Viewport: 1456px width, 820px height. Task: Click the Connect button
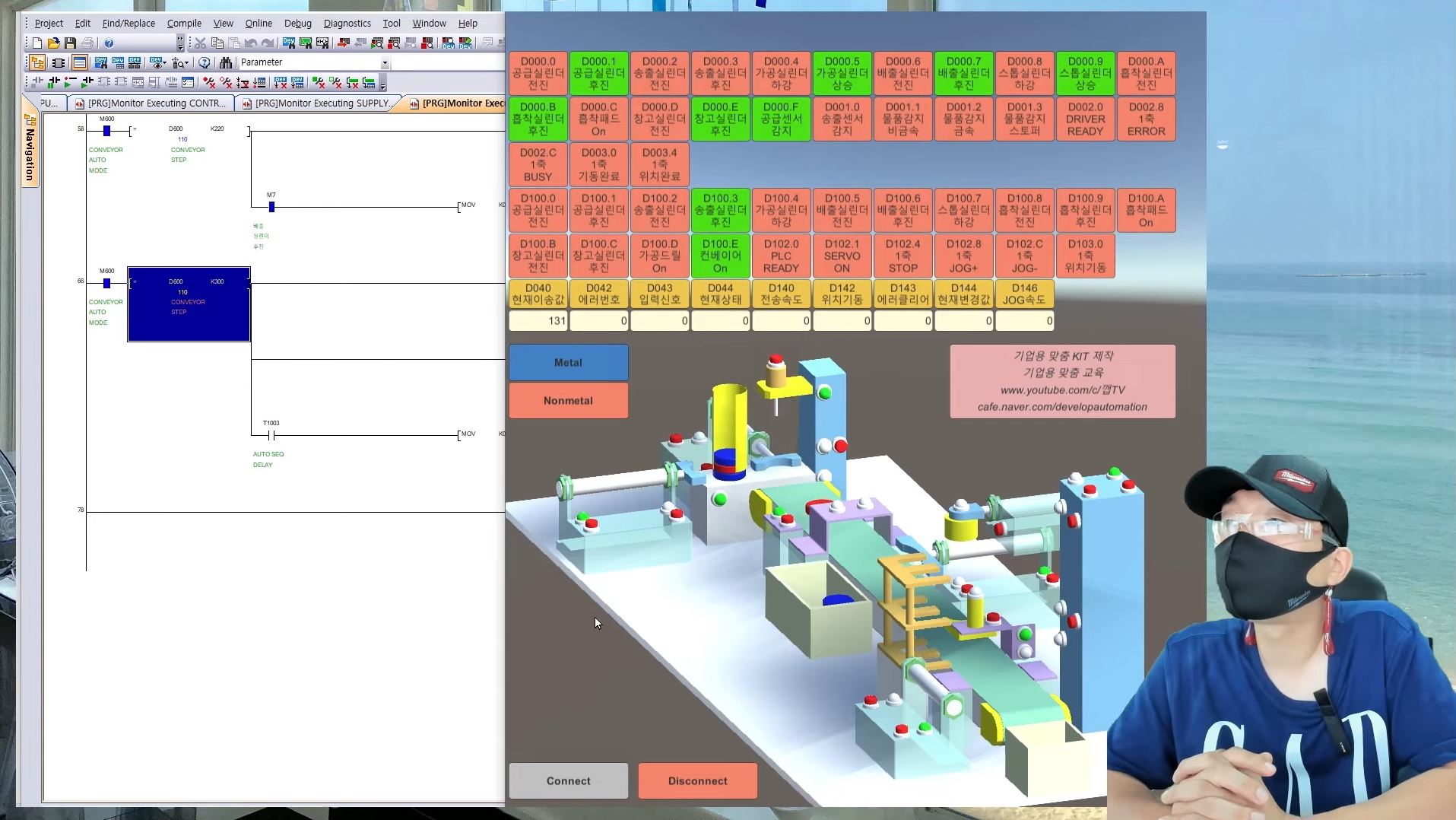tap(568, 780)
